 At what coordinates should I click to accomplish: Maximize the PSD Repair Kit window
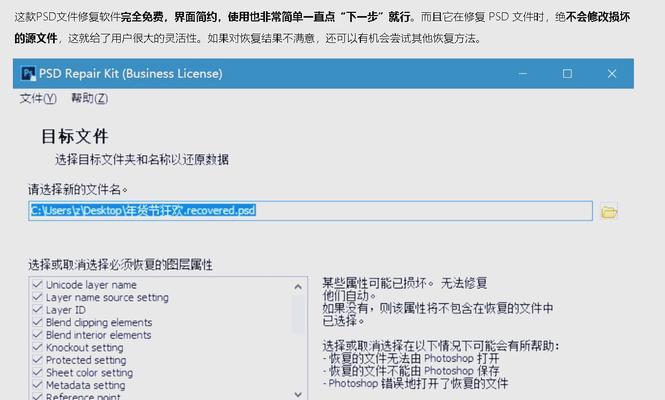pos(567,74)
